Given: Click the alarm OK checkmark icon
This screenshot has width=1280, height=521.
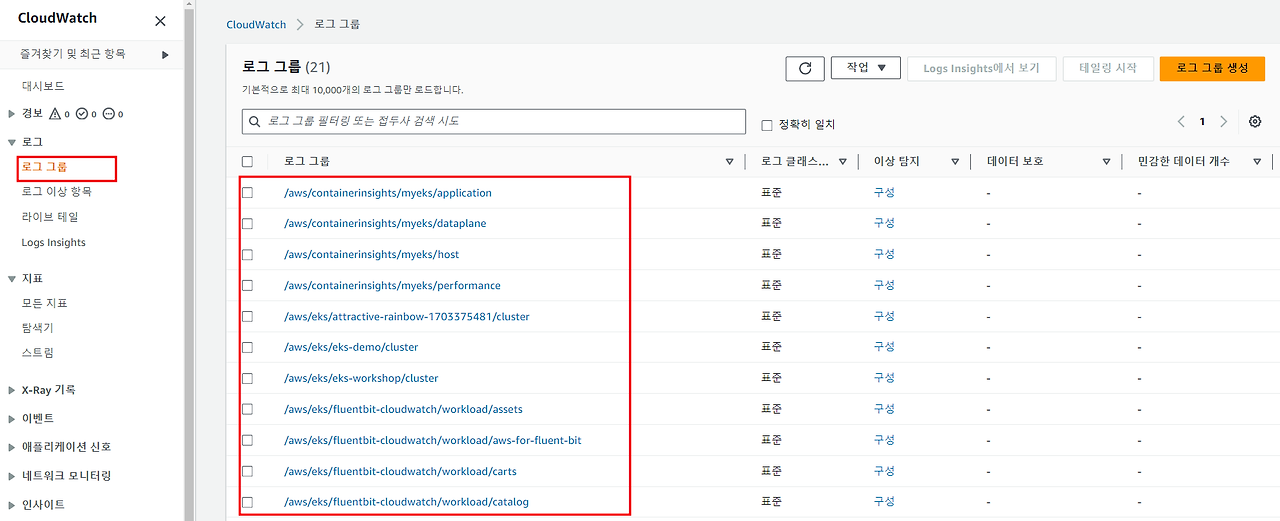Looking at the screenshot, I should pyautogui.click(x=82, y=114).
